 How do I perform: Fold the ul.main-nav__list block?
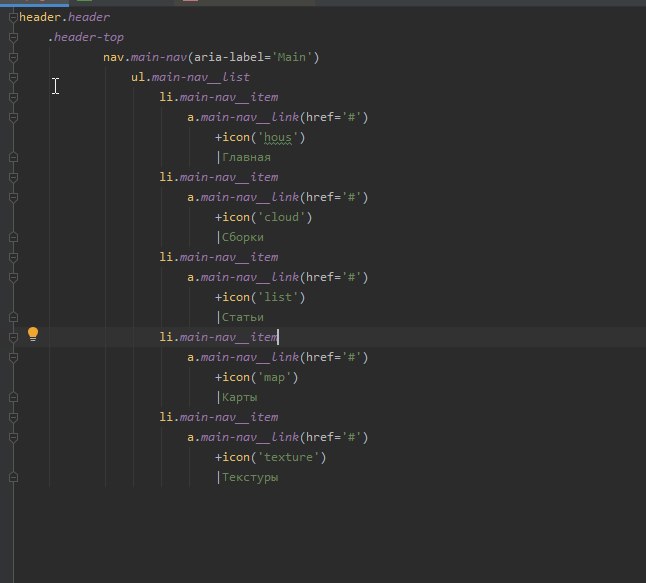(13, 77)
